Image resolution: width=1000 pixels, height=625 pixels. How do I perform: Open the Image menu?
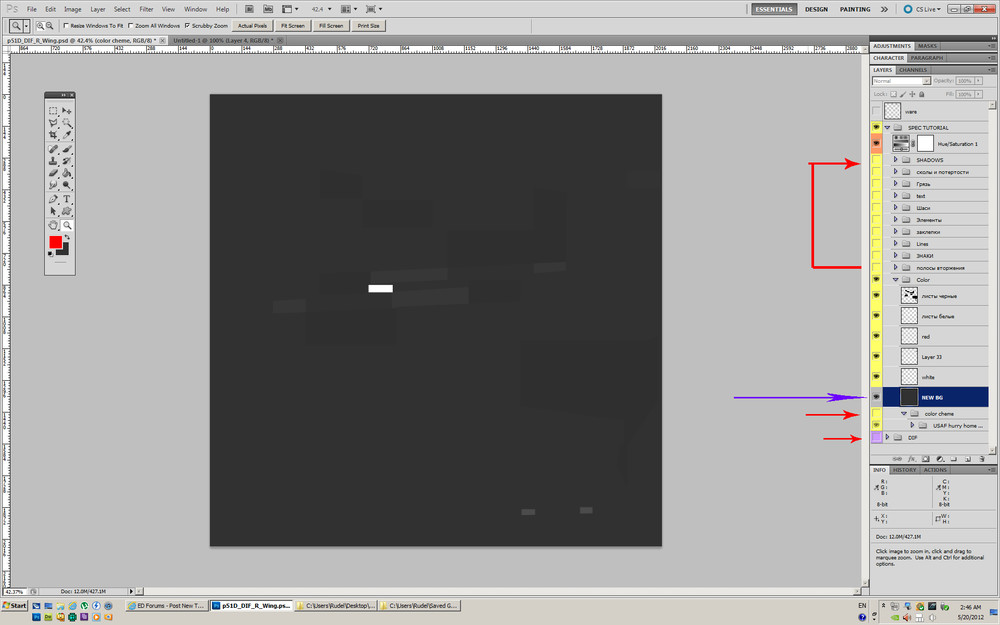tap(73, 9)
